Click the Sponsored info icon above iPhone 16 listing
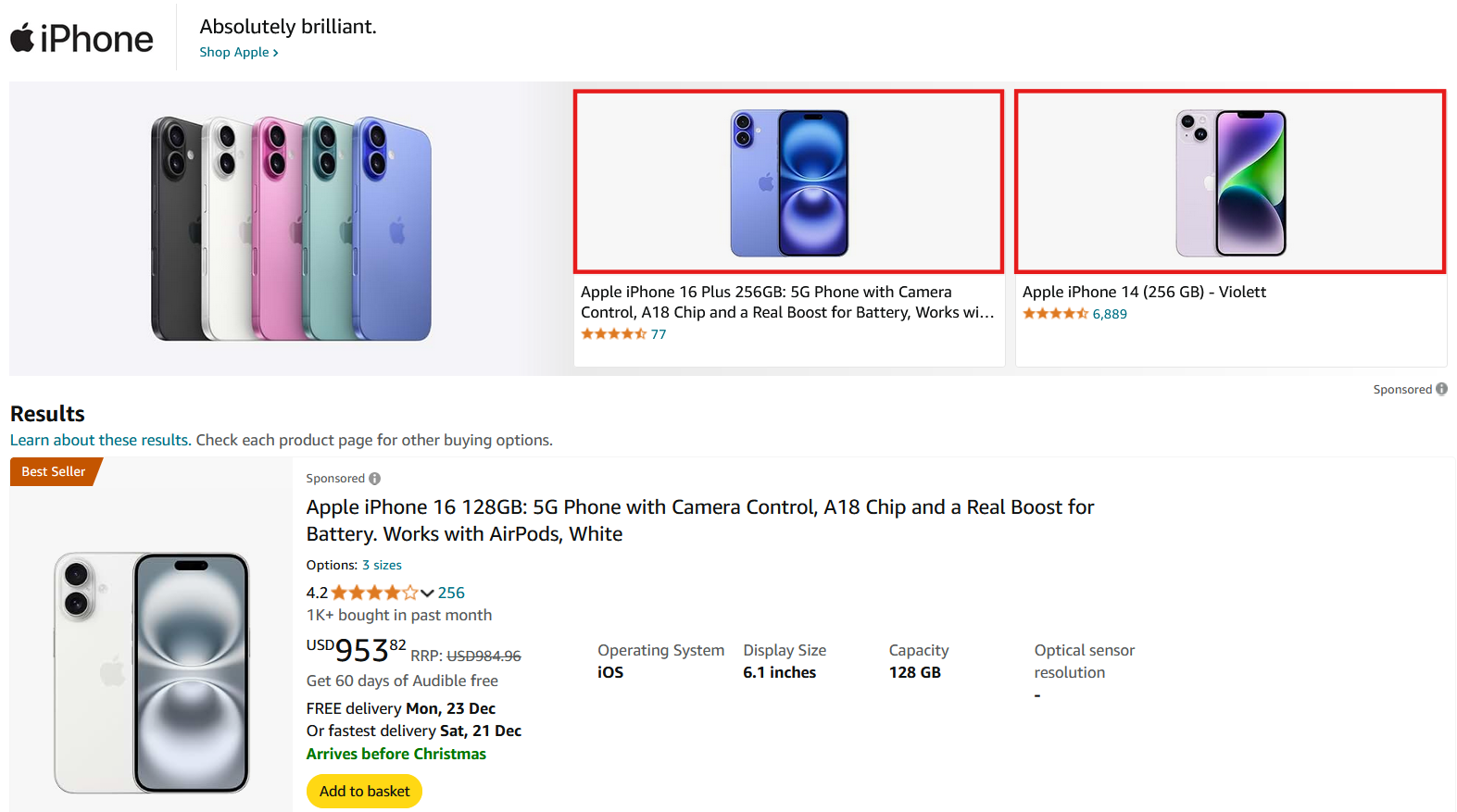1457x812 pixels. tap(374, 478)
